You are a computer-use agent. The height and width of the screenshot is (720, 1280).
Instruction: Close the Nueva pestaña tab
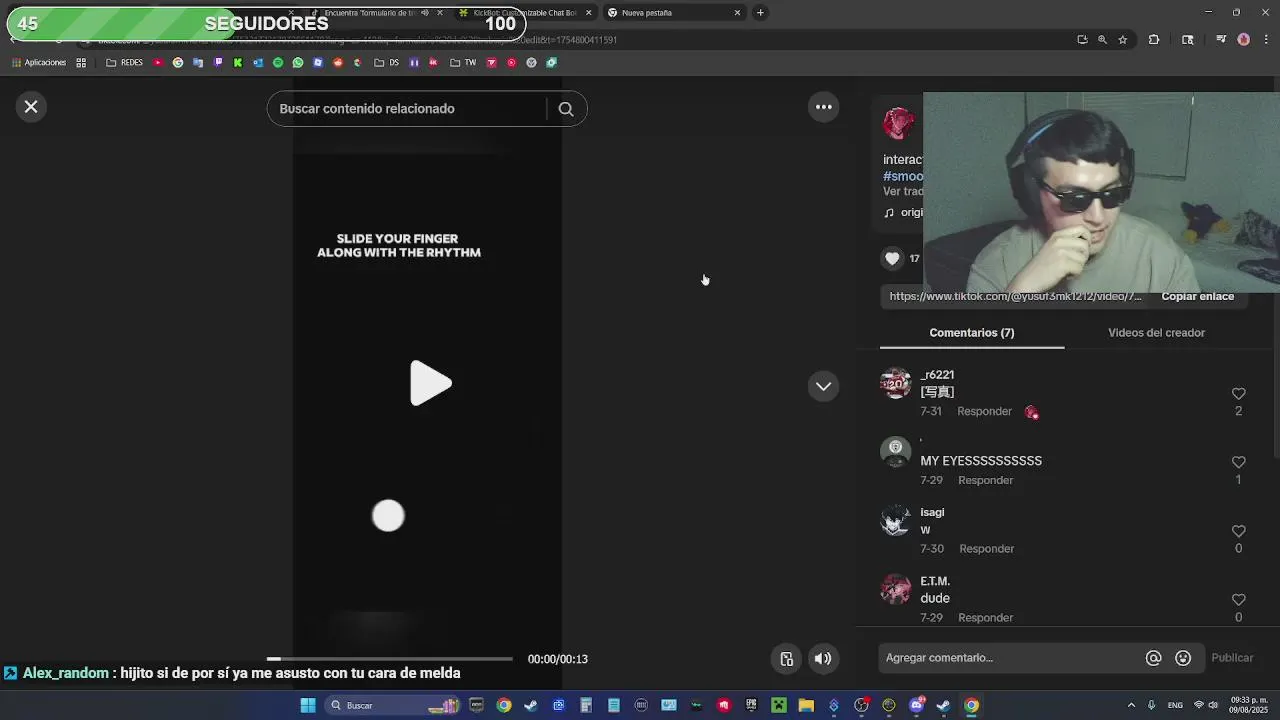[x=737, y=13]
